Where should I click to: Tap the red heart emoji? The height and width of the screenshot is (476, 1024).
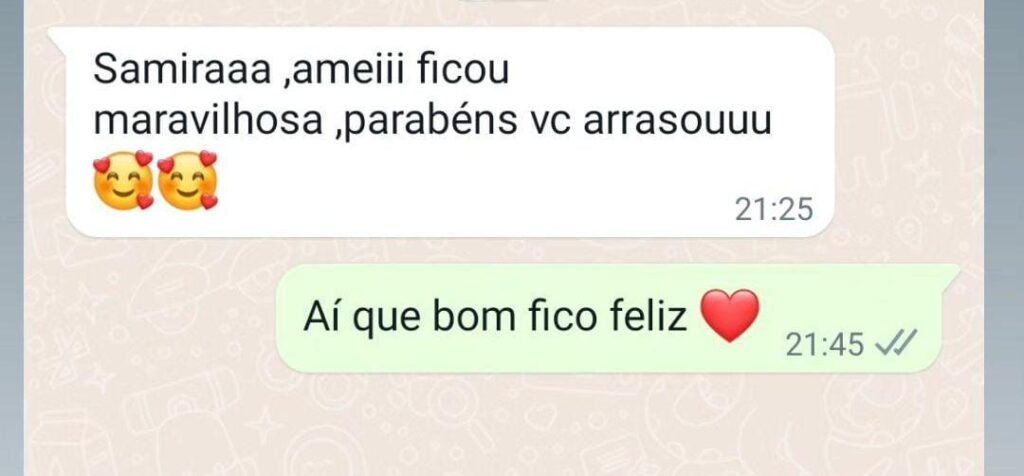click(x=729, y=316)
